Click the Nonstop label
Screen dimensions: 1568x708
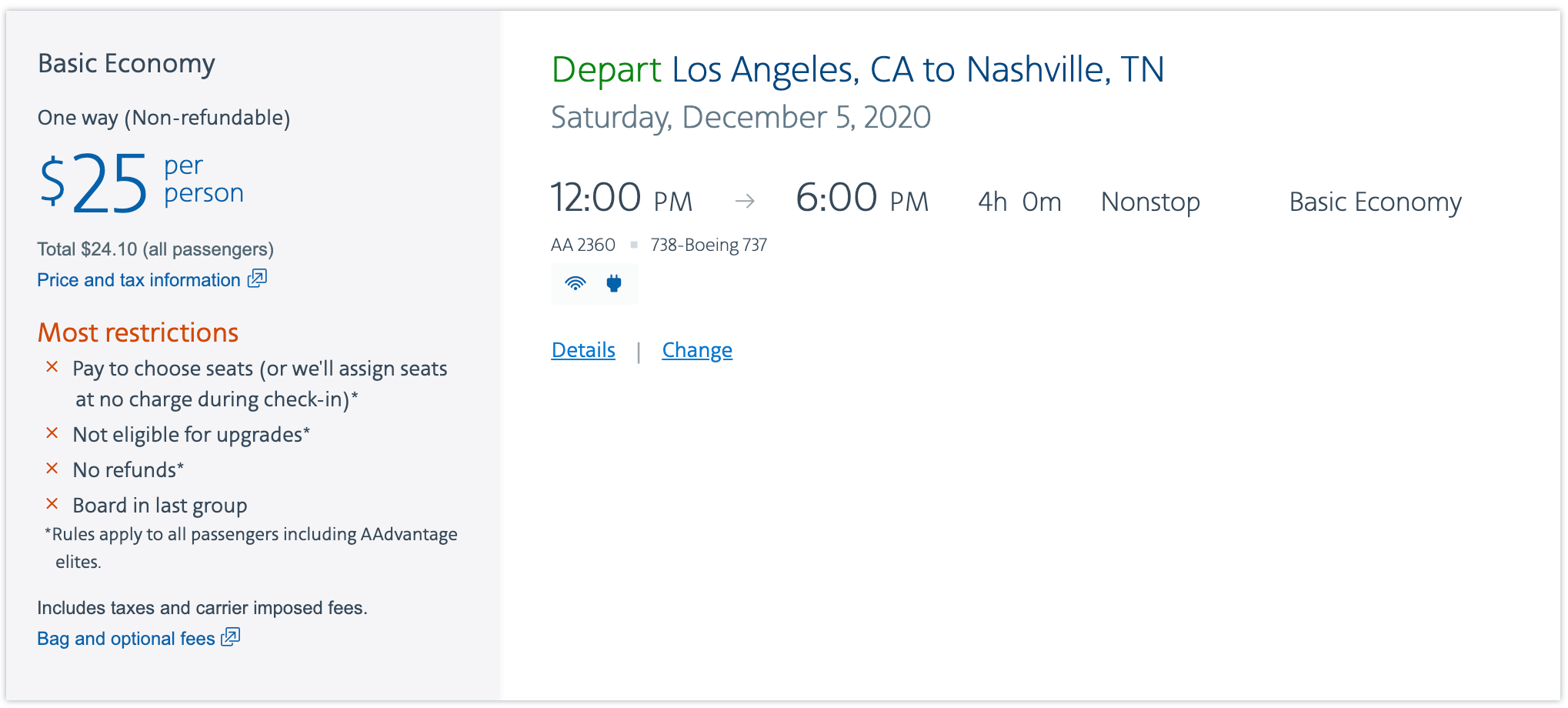(1150, 202)
